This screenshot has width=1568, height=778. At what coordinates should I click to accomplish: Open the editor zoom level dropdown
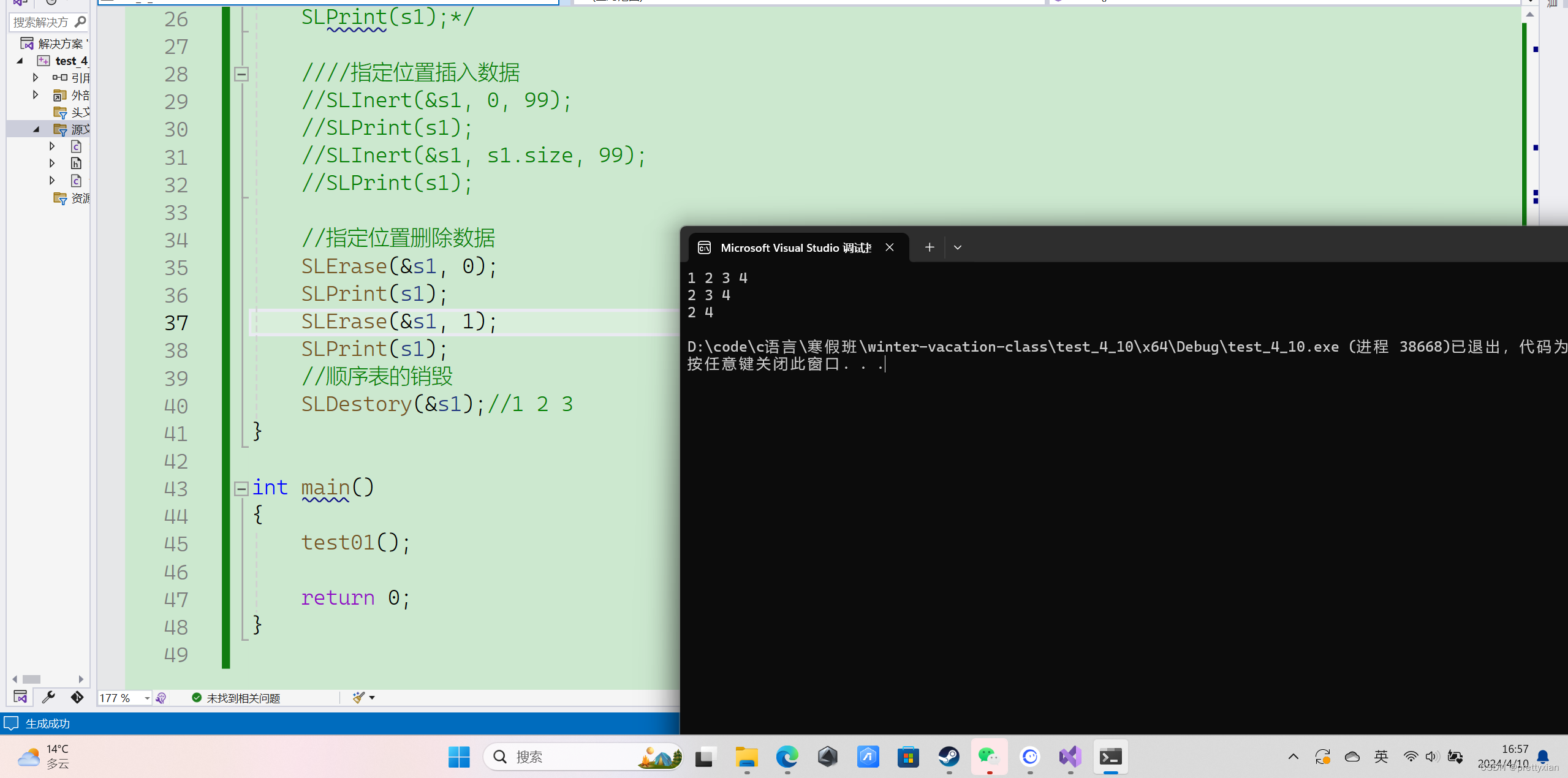146,698
